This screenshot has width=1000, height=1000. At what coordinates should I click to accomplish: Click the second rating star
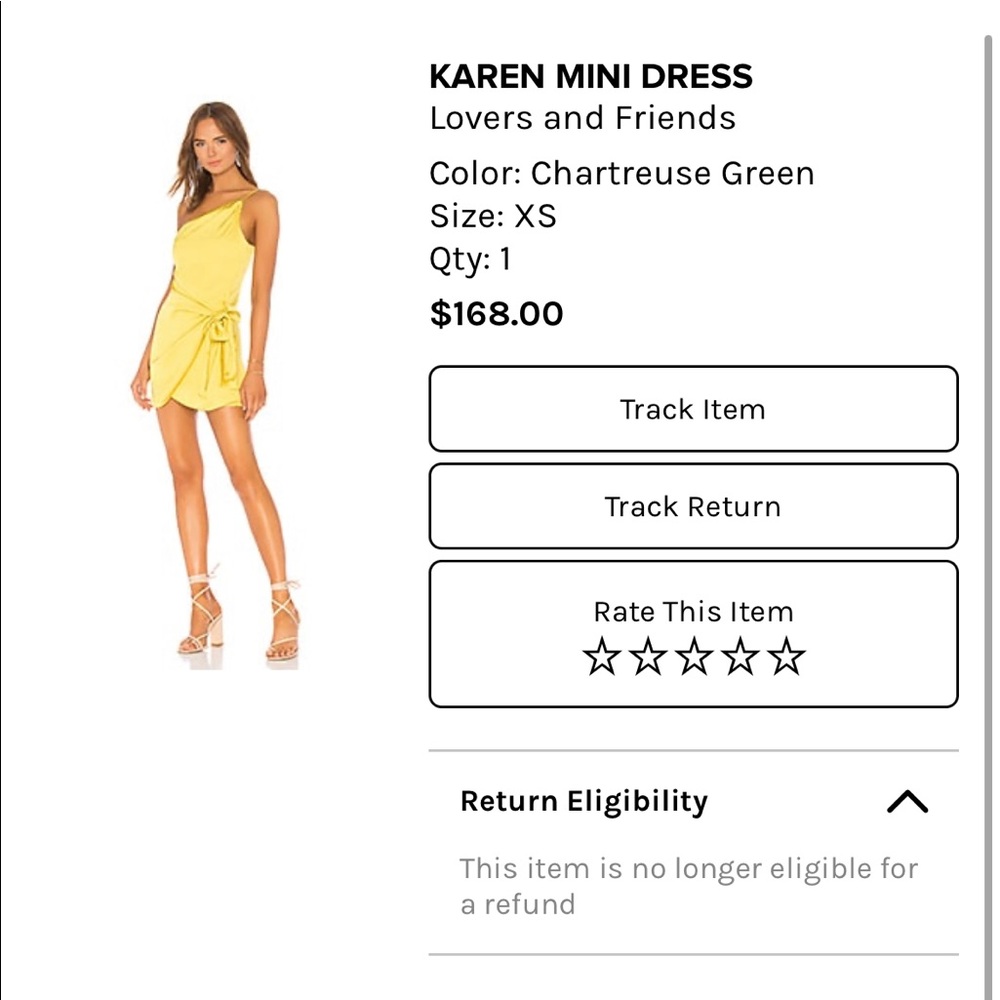click(x=649, y=656)
